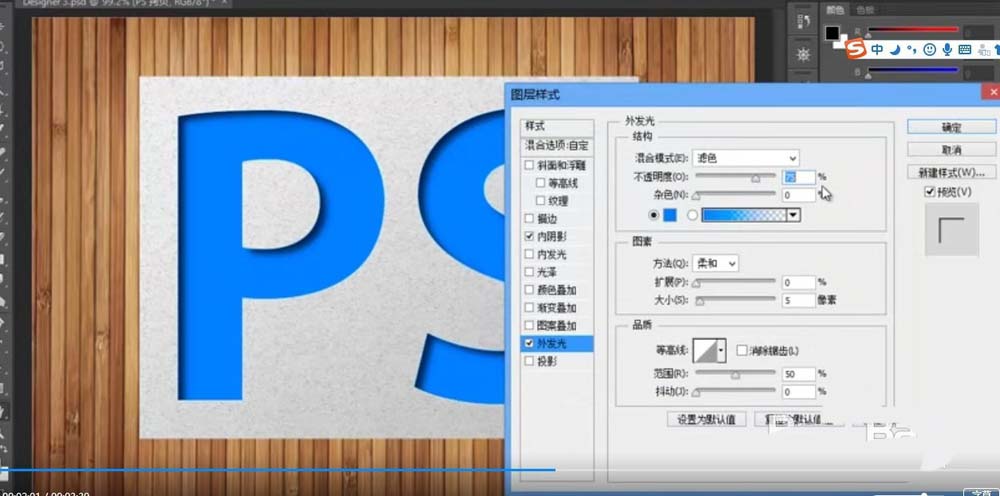The height and width of the screenshot is (496, 1000).
Task: Open the soft keyboard icon in Sogou bar
Action: pos(965,49)
